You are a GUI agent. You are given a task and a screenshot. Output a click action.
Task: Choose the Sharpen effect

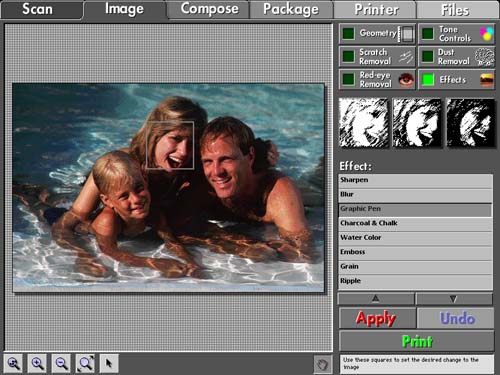point(415,180)
